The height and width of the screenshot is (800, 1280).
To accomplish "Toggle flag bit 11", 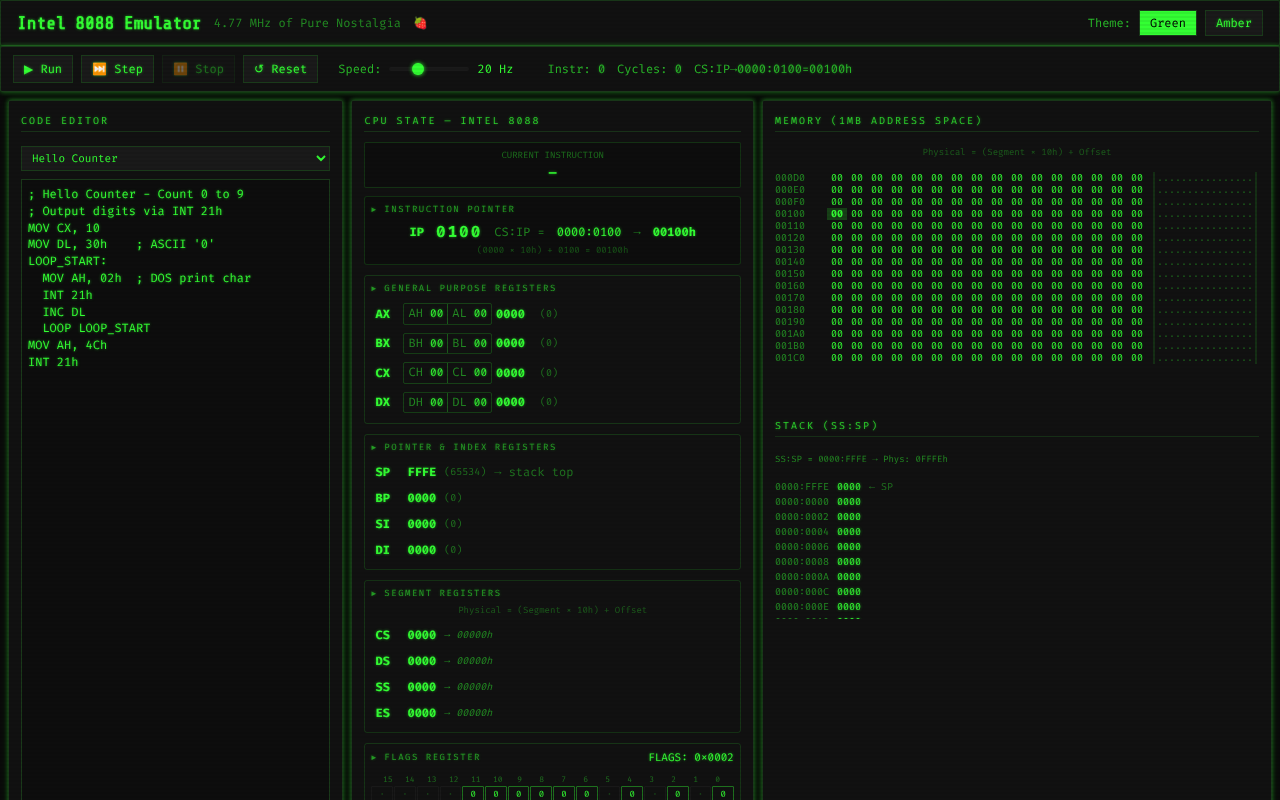I will pos(474,794).
